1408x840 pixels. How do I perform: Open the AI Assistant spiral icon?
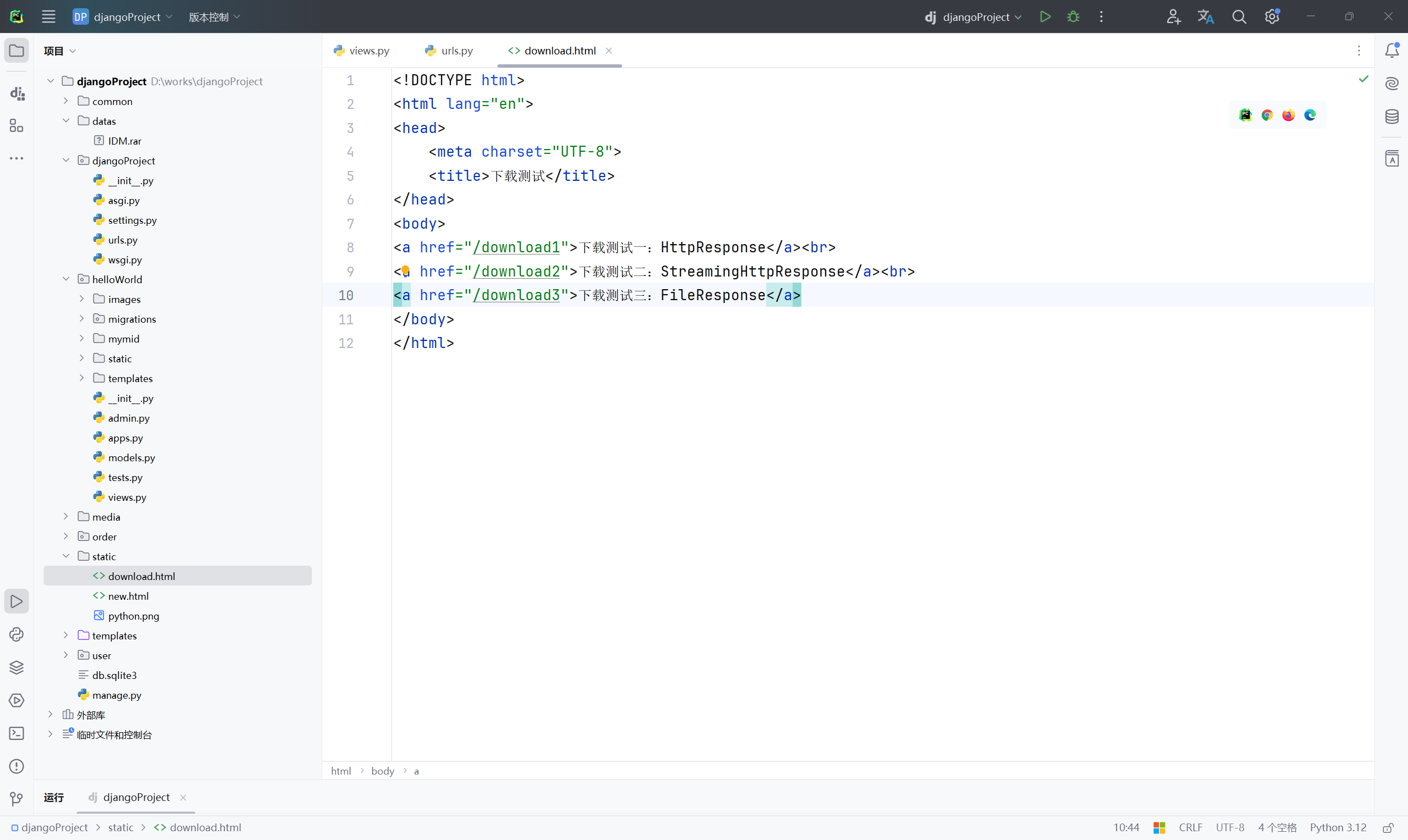pos(1391,84)
